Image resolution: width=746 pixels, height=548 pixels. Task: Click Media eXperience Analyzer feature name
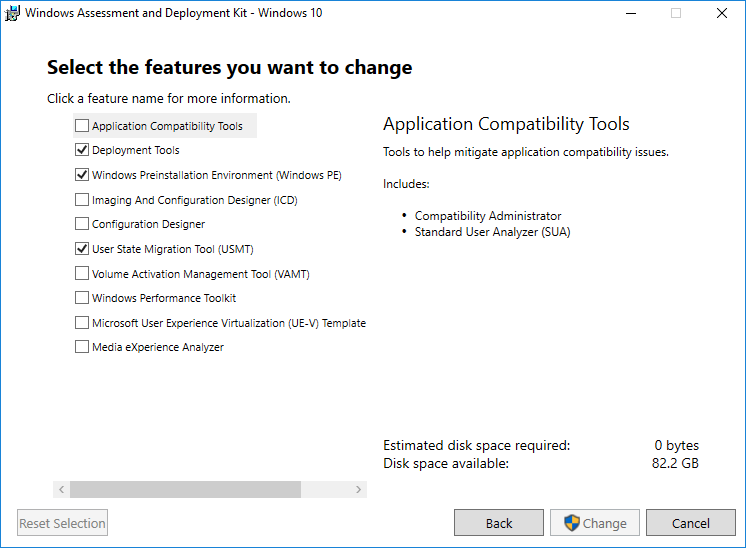tap(158, 347)
